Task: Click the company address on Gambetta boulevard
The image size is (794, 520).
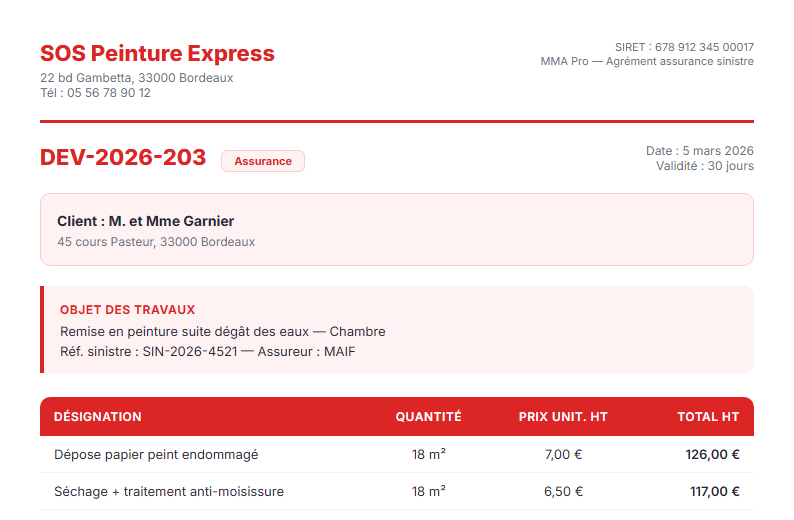Action: (x=136, y=78)
